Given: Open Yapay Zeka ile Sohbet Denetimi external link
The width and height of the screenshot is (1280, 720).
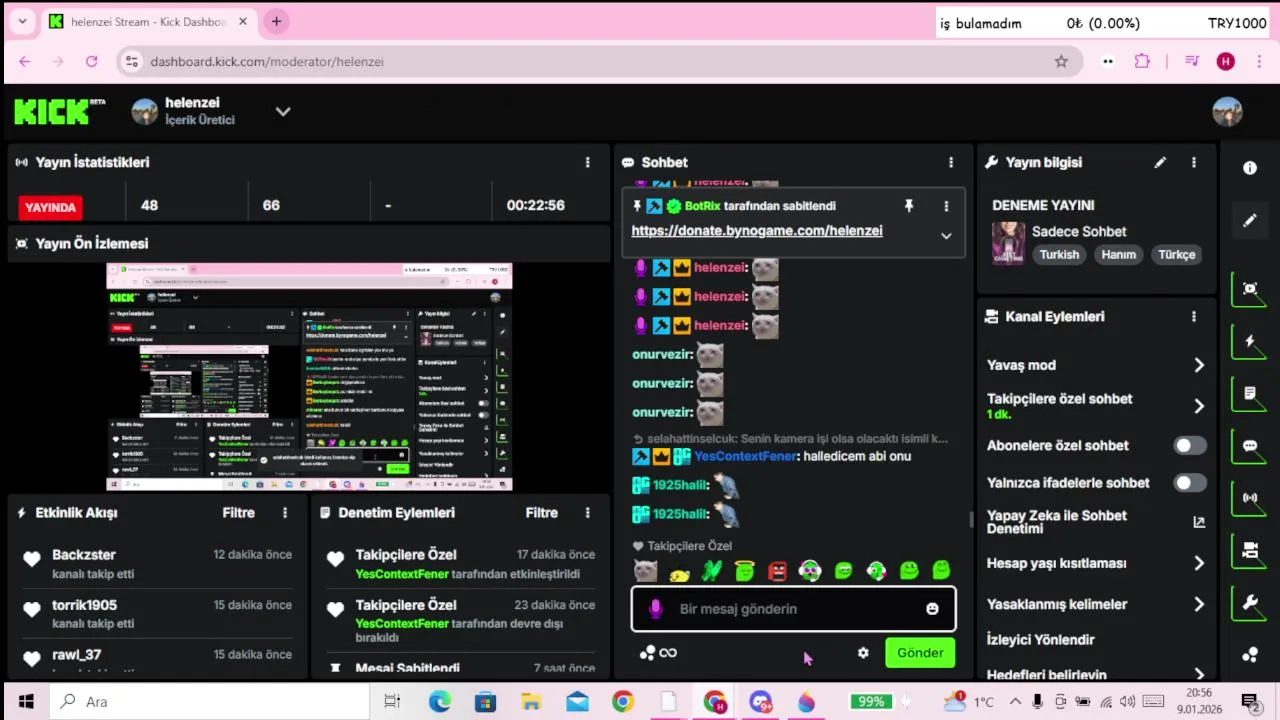Looking at the screenshot, I should [x=1199, y=522].
